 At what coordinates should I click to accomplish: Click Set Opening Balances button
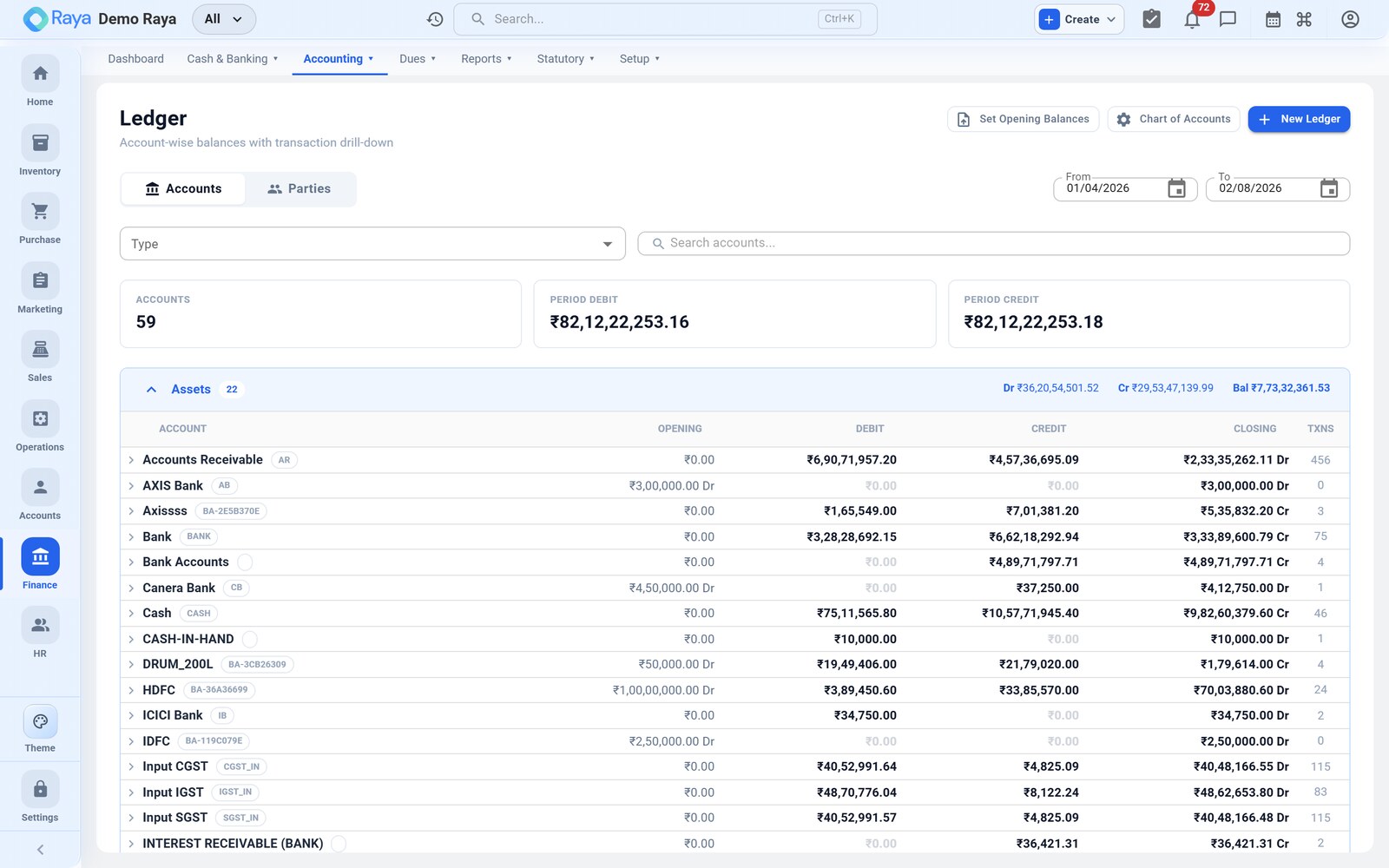pos(1023,119)
